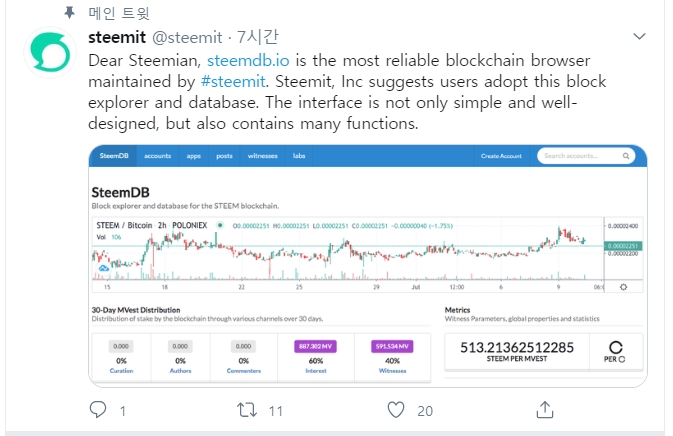Select the witnesses tab in SteemDB
Screen dimensions: 673x436
coord(262,156)
